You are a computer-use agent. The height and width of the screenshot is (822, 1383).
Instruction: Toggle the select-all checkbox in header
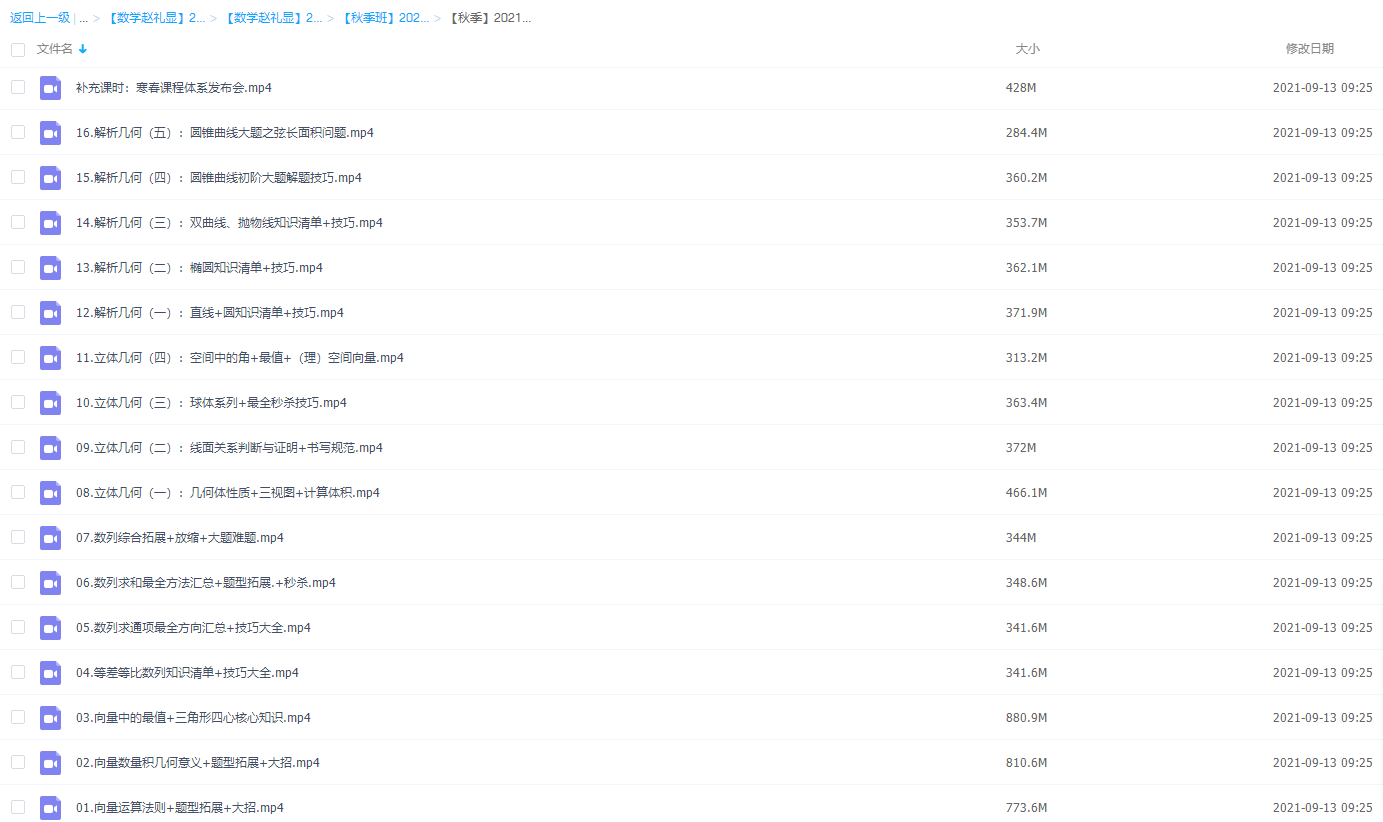(18, 49)
